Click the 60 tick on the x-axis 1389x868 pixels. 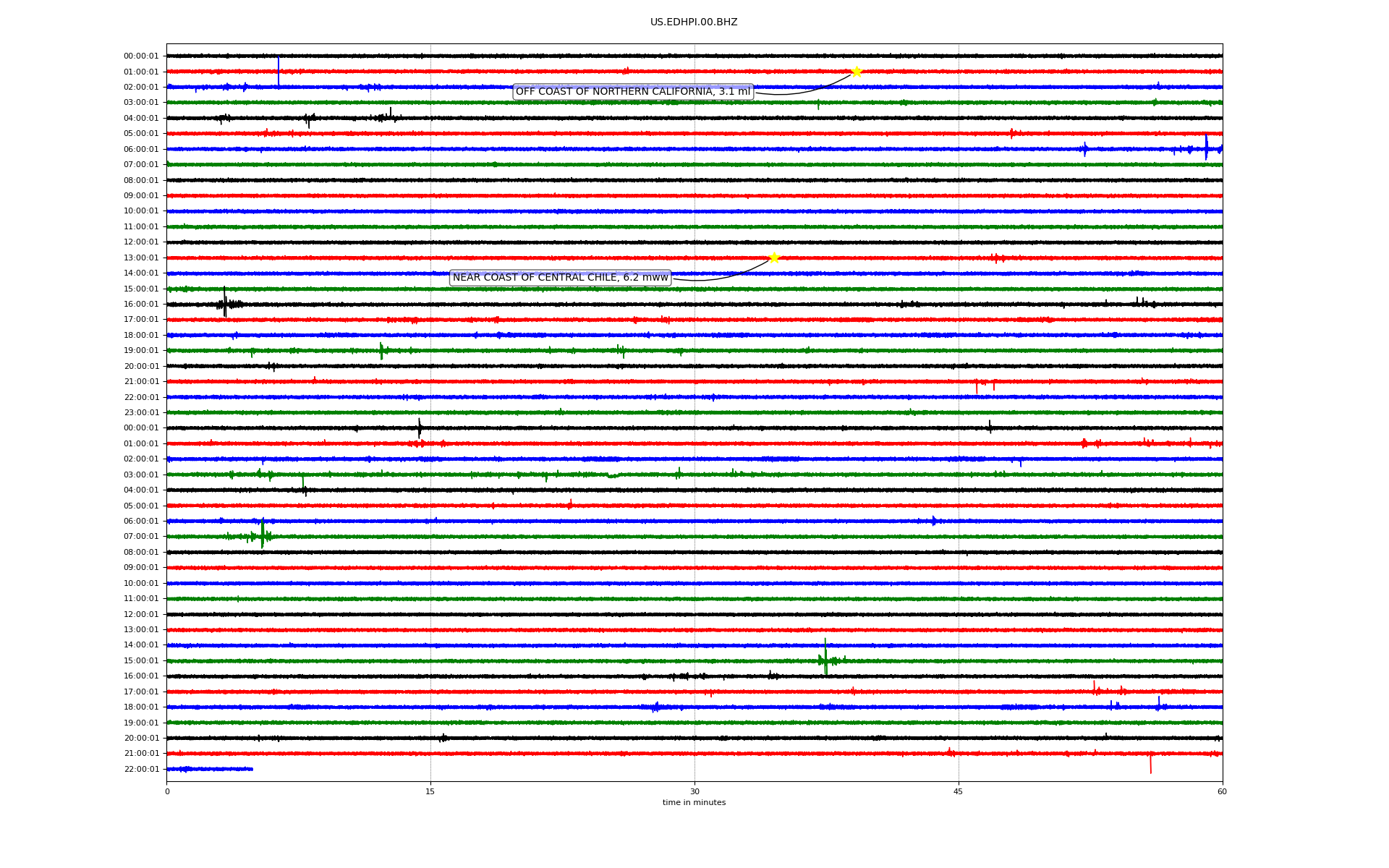pos(1222,791)
